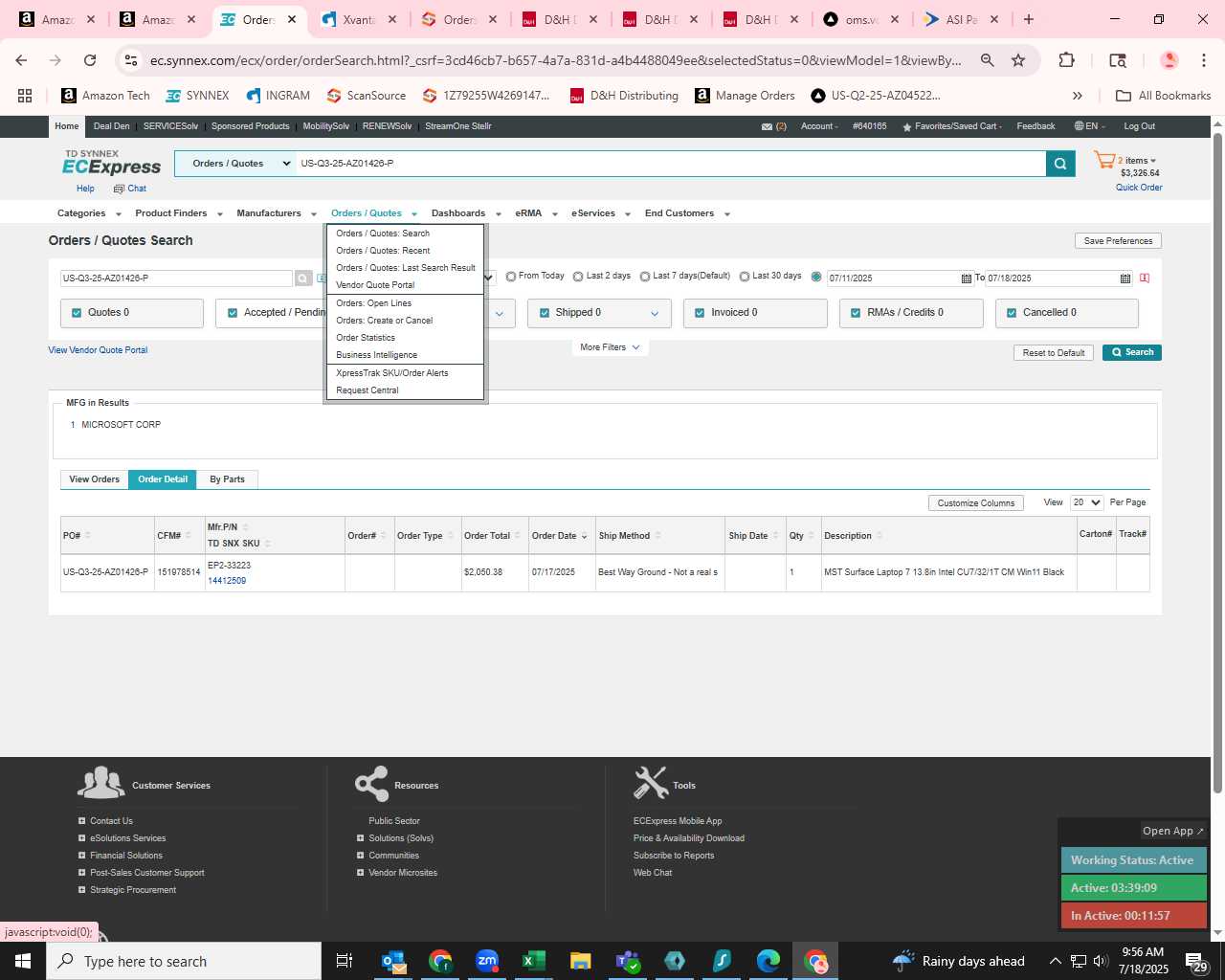This screenshot has height=980, width=1225.
Task: Open the Chrome apps grid icon in bookmarks bar
Action: tap(25, 96)
